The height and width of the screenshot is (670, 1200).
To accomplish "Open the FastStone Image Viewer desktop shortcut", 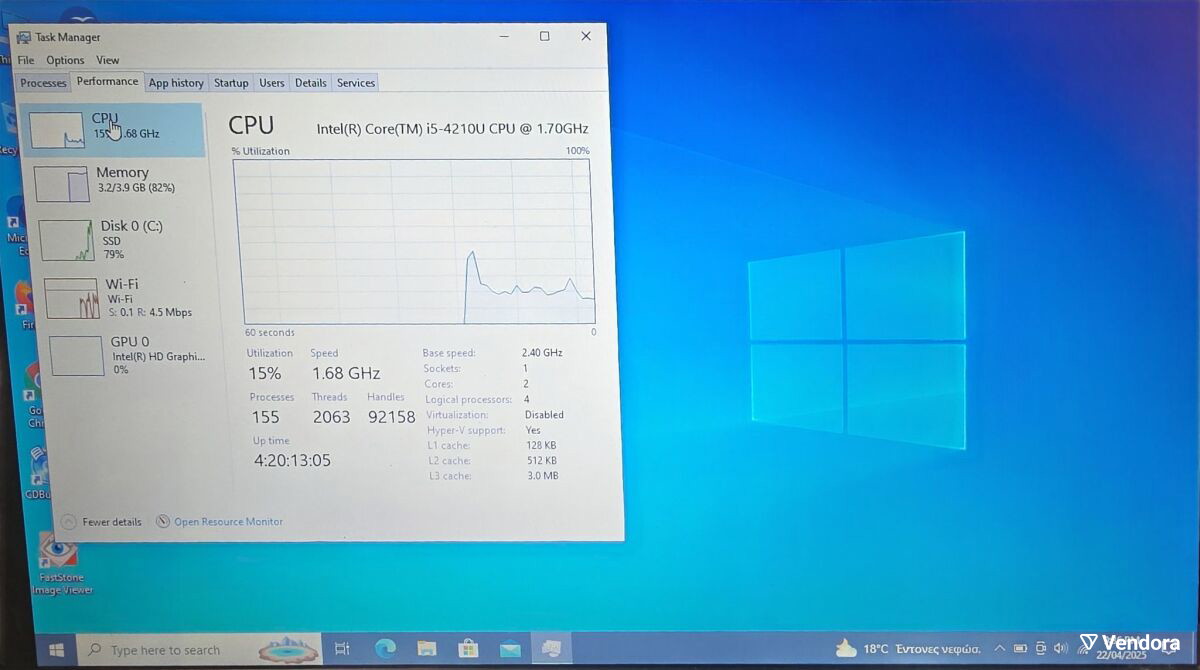I will click(x=60, y=564).
